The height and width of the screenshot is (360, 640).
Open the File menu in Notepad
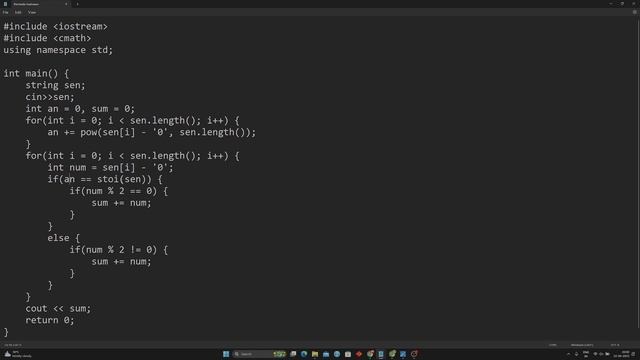(6, 12)
